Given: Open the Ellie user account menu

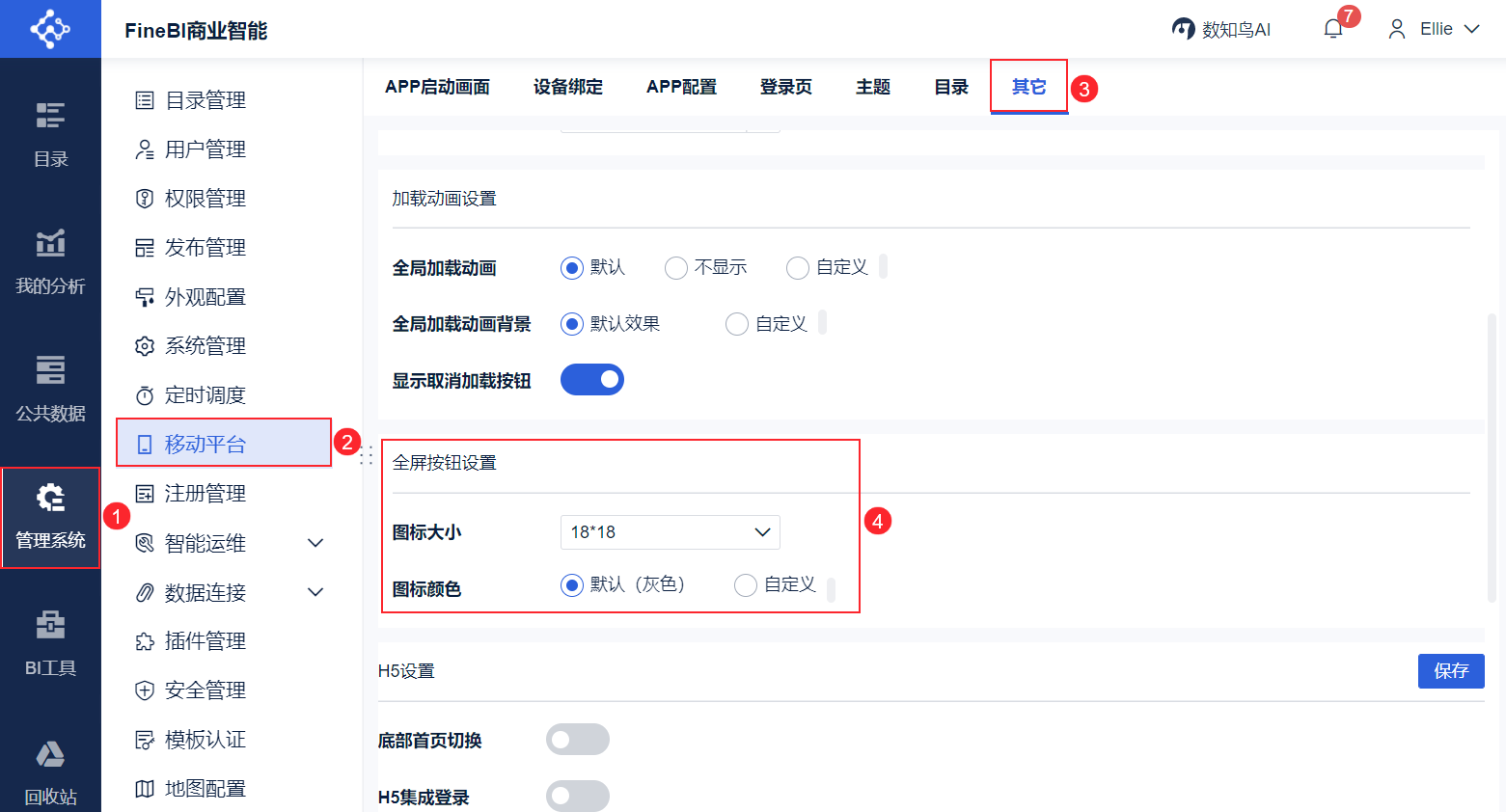Looking at the screenshot, I should [x=1434, y=29].
